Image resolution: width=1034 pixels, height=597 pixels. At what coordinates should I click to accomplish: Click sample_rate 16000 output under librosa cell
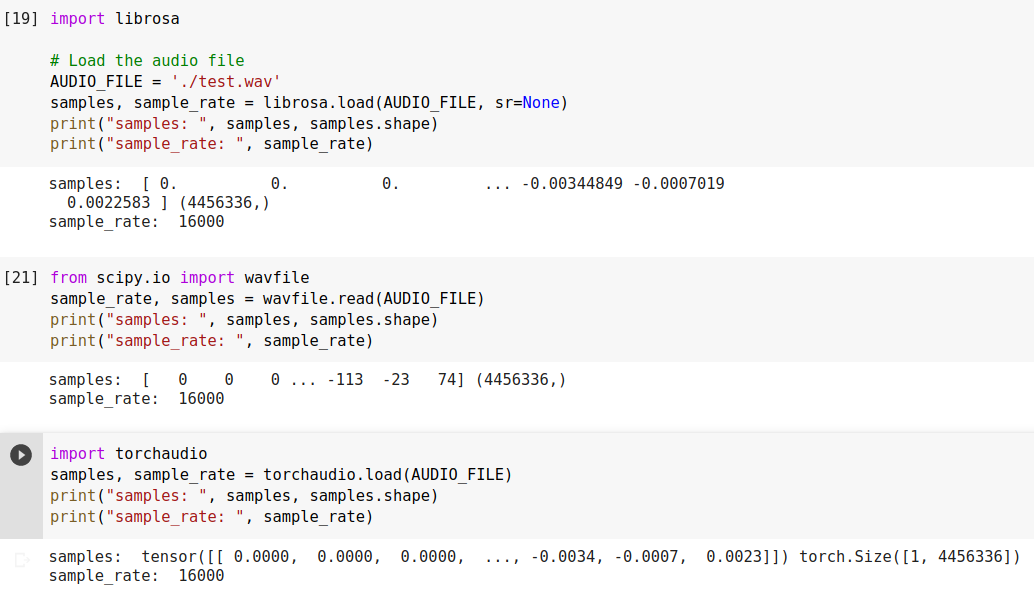click(136, 222)
